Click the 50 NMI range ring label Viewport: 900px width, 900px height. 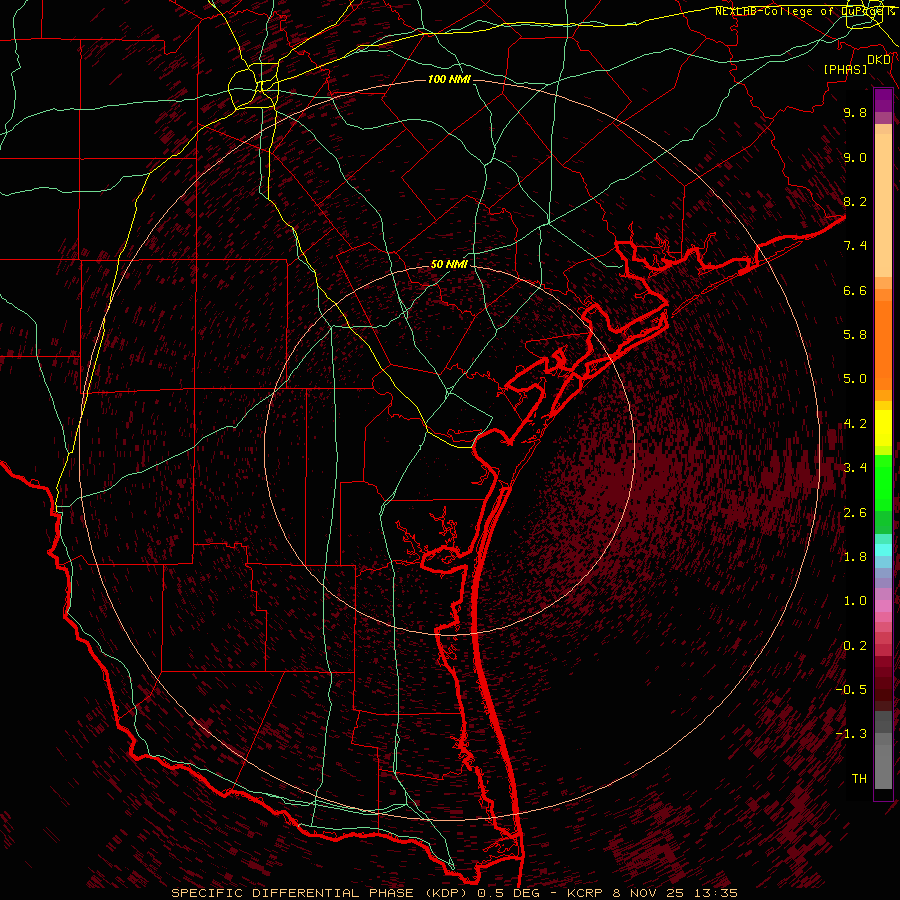click(x=449, y=265)
